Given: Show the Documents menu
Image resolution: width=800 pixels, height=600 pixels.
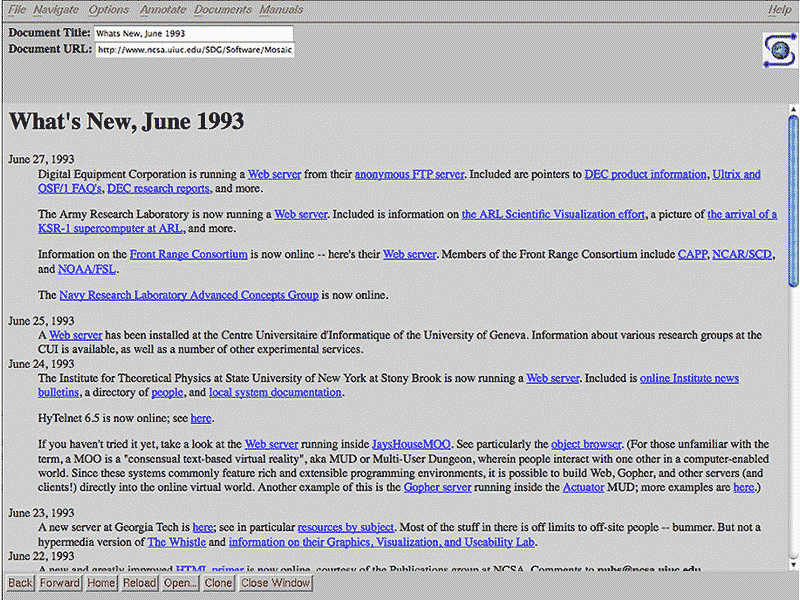Looking at the screenshot, I should (x=223, y=10).
